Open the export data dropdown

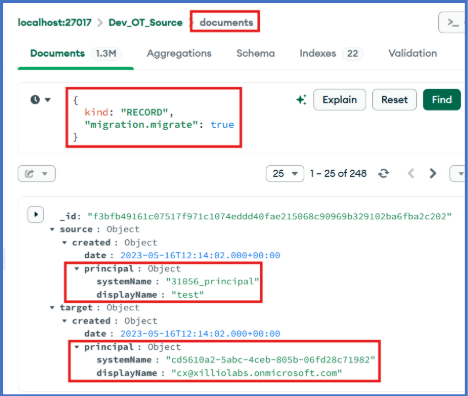(x=37, y=174)
